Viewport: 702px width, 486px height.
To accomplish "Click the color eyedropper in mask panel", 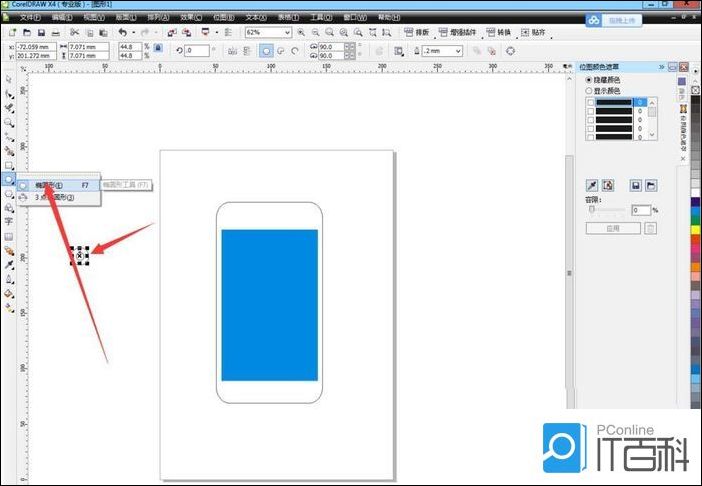I will 592,186.
